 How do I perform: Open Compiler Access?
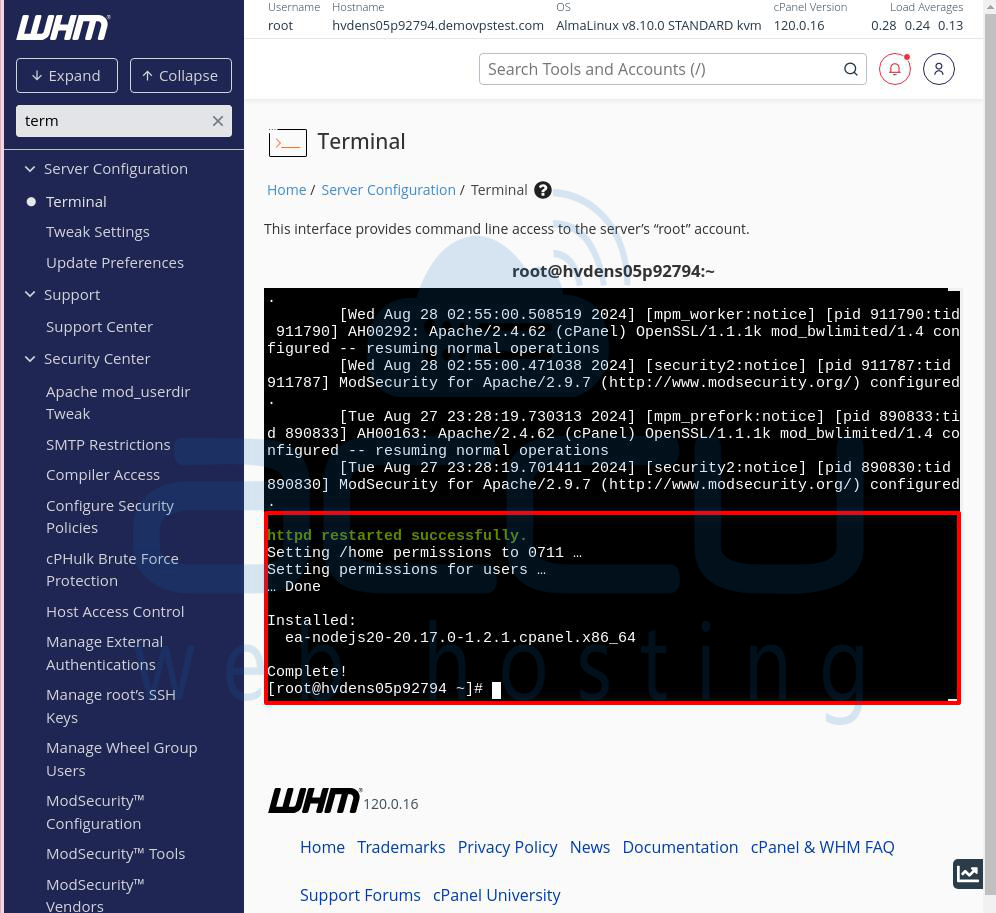click(x=103, y=475)
